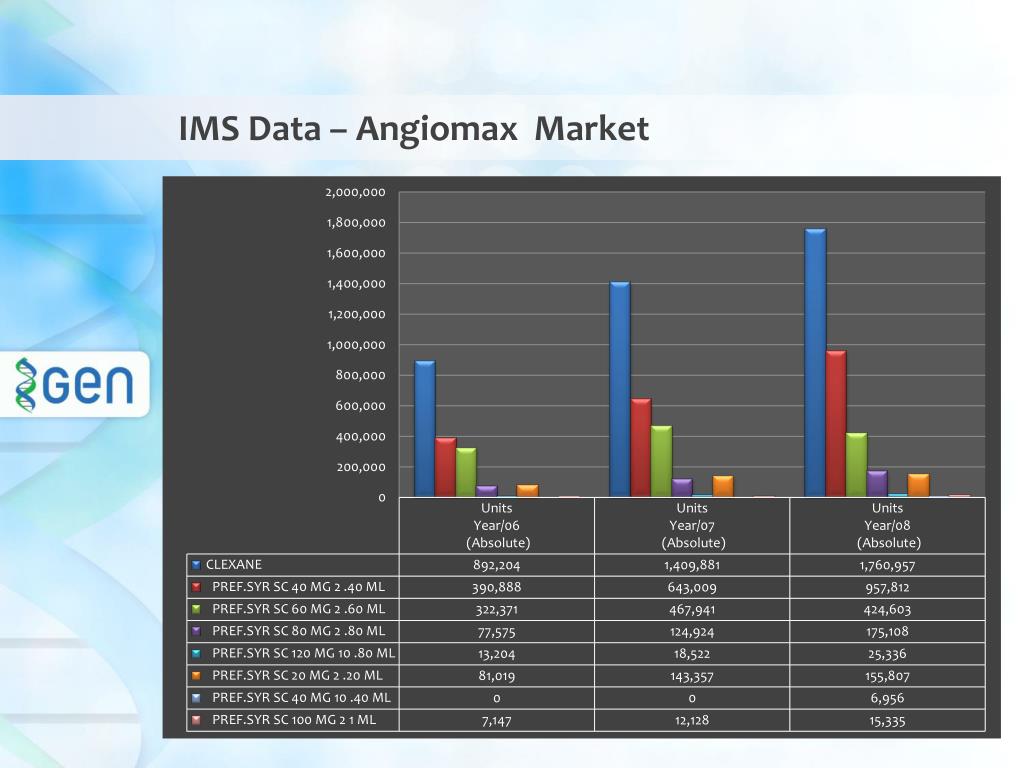Click the 1,000,000 axis label
This screenshot has height=768, width=1024.
[x=356, y=345]
